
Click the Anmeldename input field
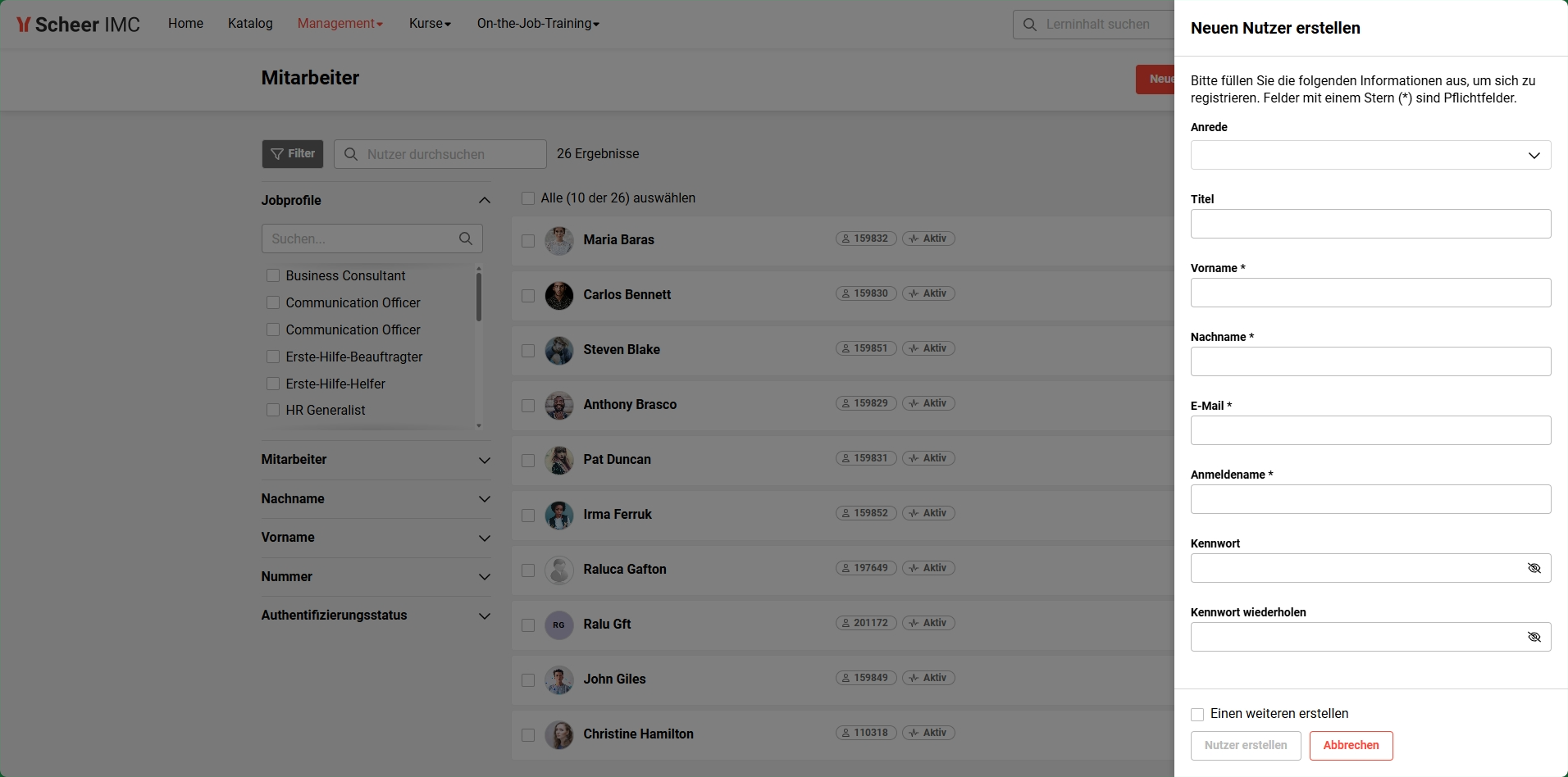click(x=1370, y=499)
